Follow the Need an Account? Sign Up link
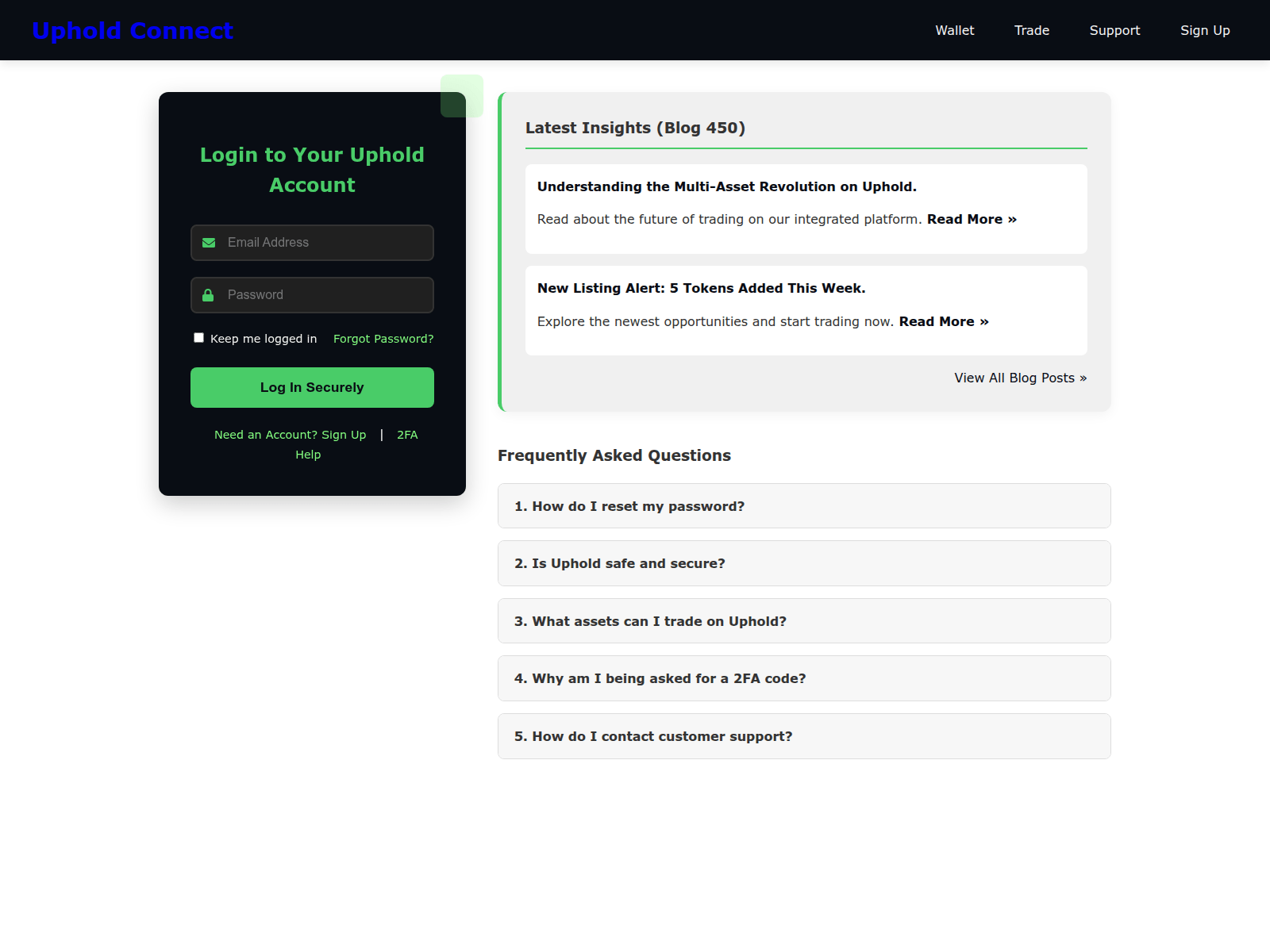 click(x=290, y=435)
